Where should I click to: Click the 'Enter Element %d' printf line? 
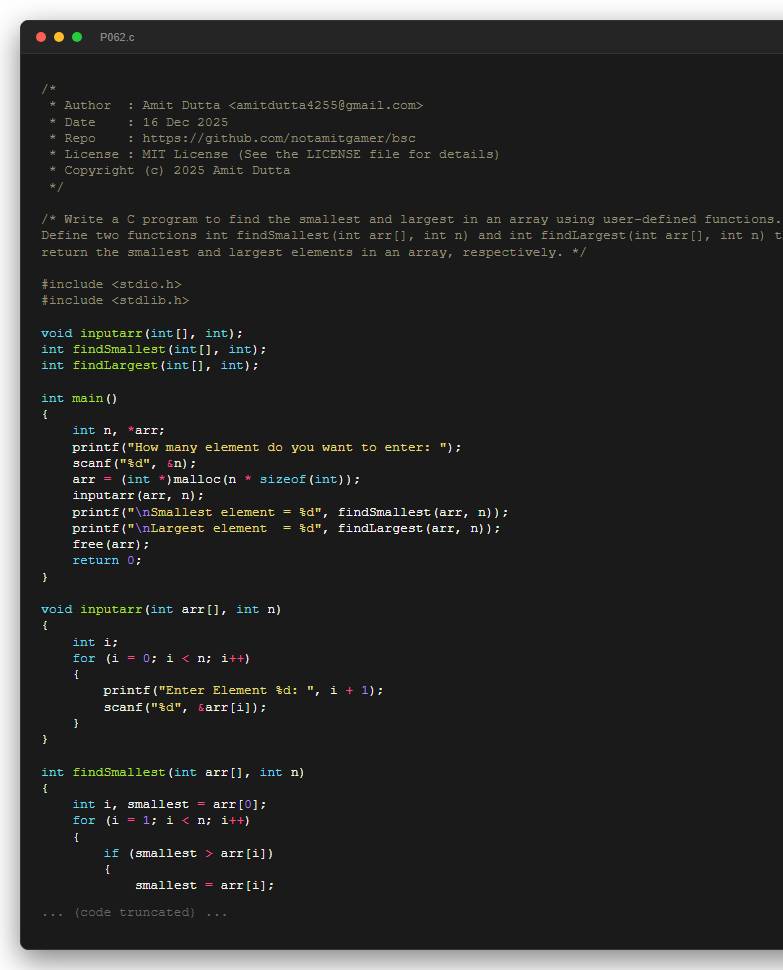click(x=243, y=690)
